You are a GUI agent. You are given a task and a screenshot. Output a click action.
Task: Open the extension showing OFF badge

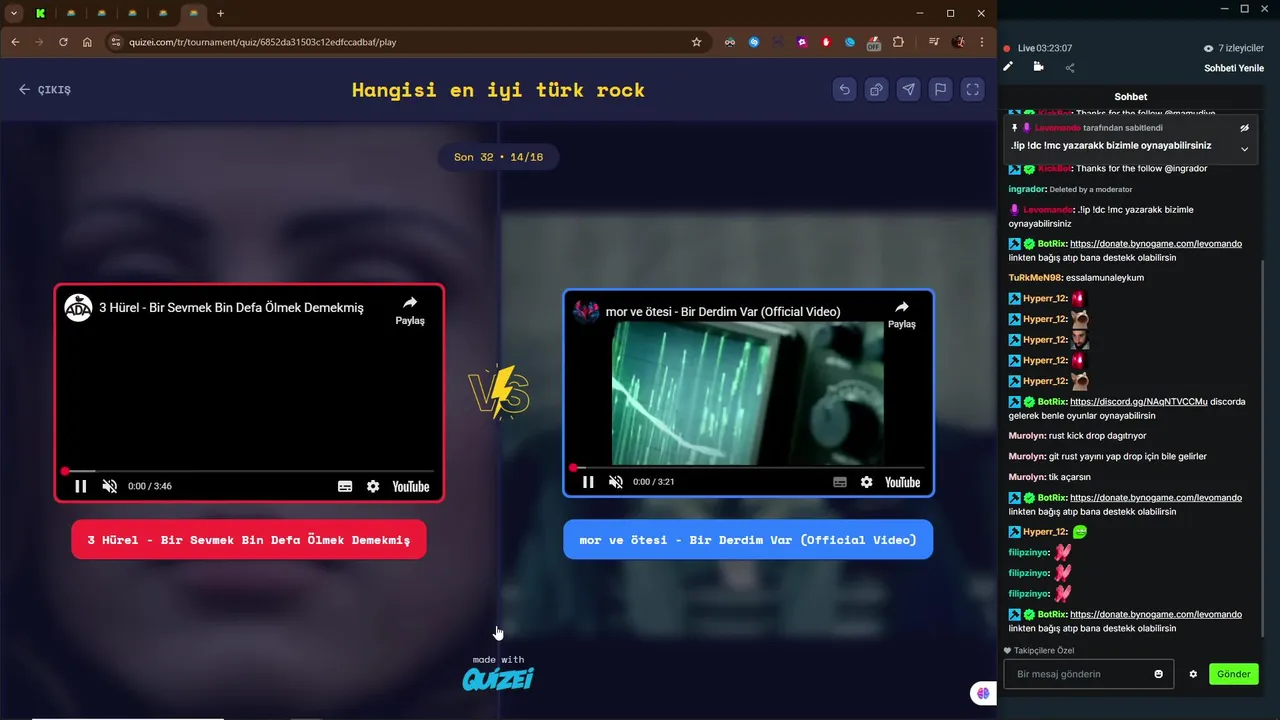(873, 42)
